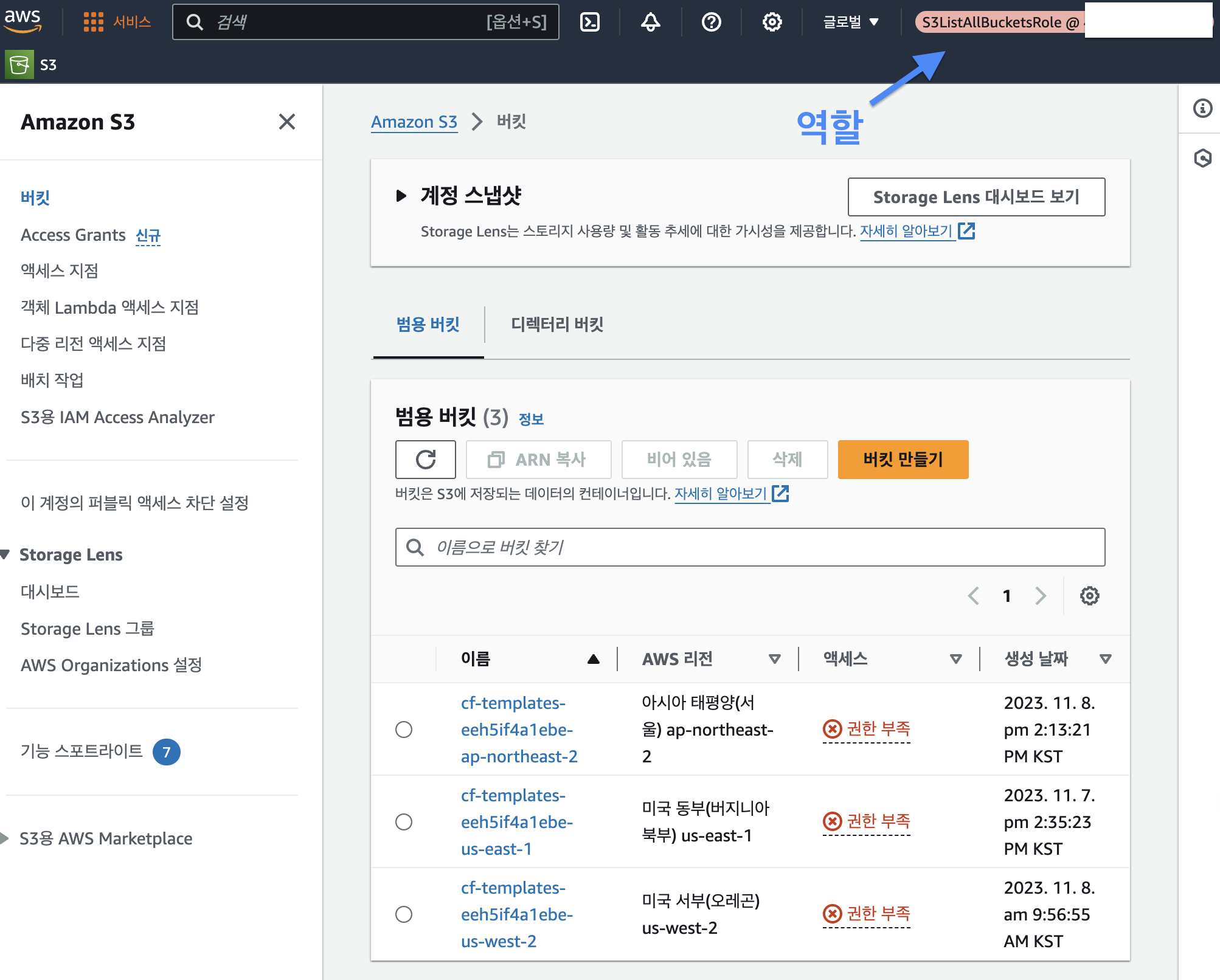This screenshot has width=1220, height=980.
Task: Click the bucket name search field
Action: 750,547
